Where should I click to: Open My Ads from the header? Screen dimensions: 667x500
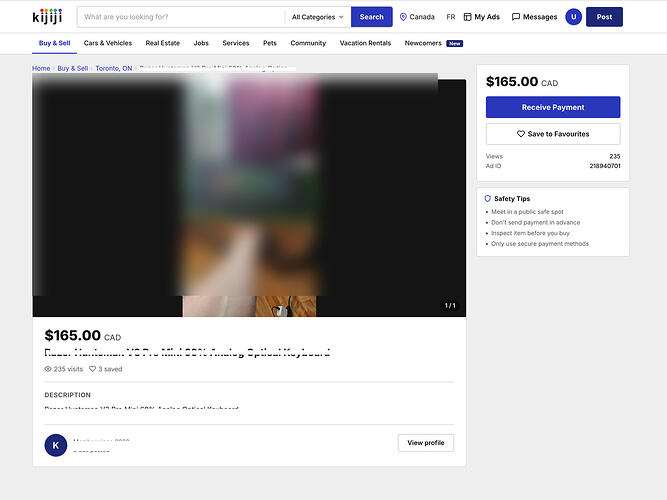pyautogui.click(x=482, y=17)
